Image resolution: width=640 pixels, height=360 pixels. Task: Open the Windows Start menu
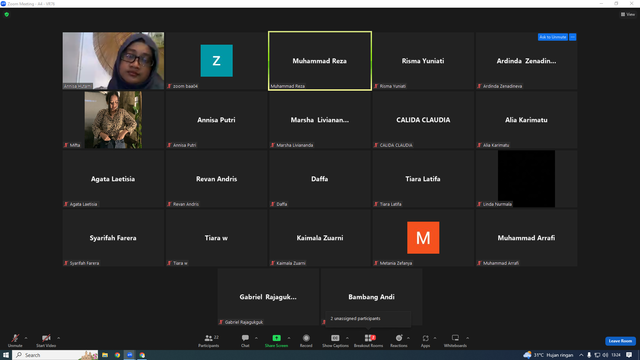6,355
